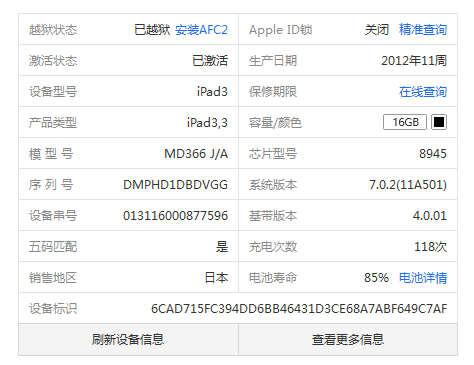Click the 电池寿命 label
The width and height of the screenshot is (474, 365).
coord(273,278)
